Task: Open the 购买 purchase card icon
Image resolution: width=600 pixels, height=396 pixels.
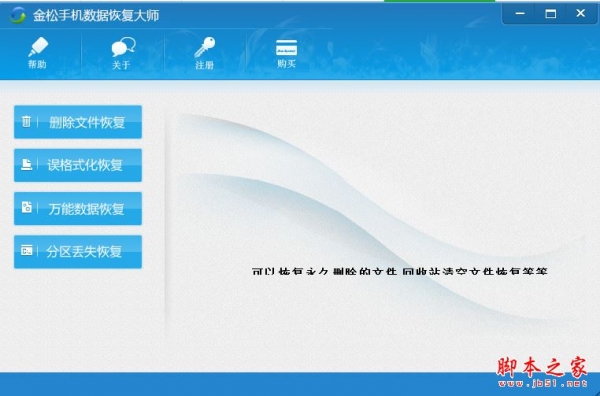Action: click(x=286, y=53)
